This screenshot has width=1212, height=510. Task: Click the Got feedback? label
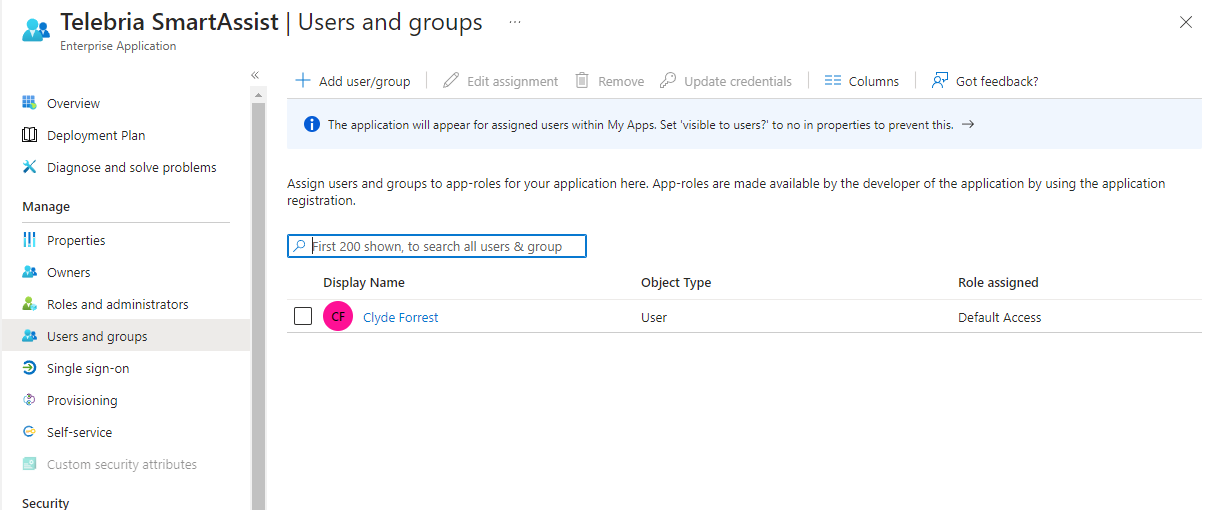click(x=997, y=81)
